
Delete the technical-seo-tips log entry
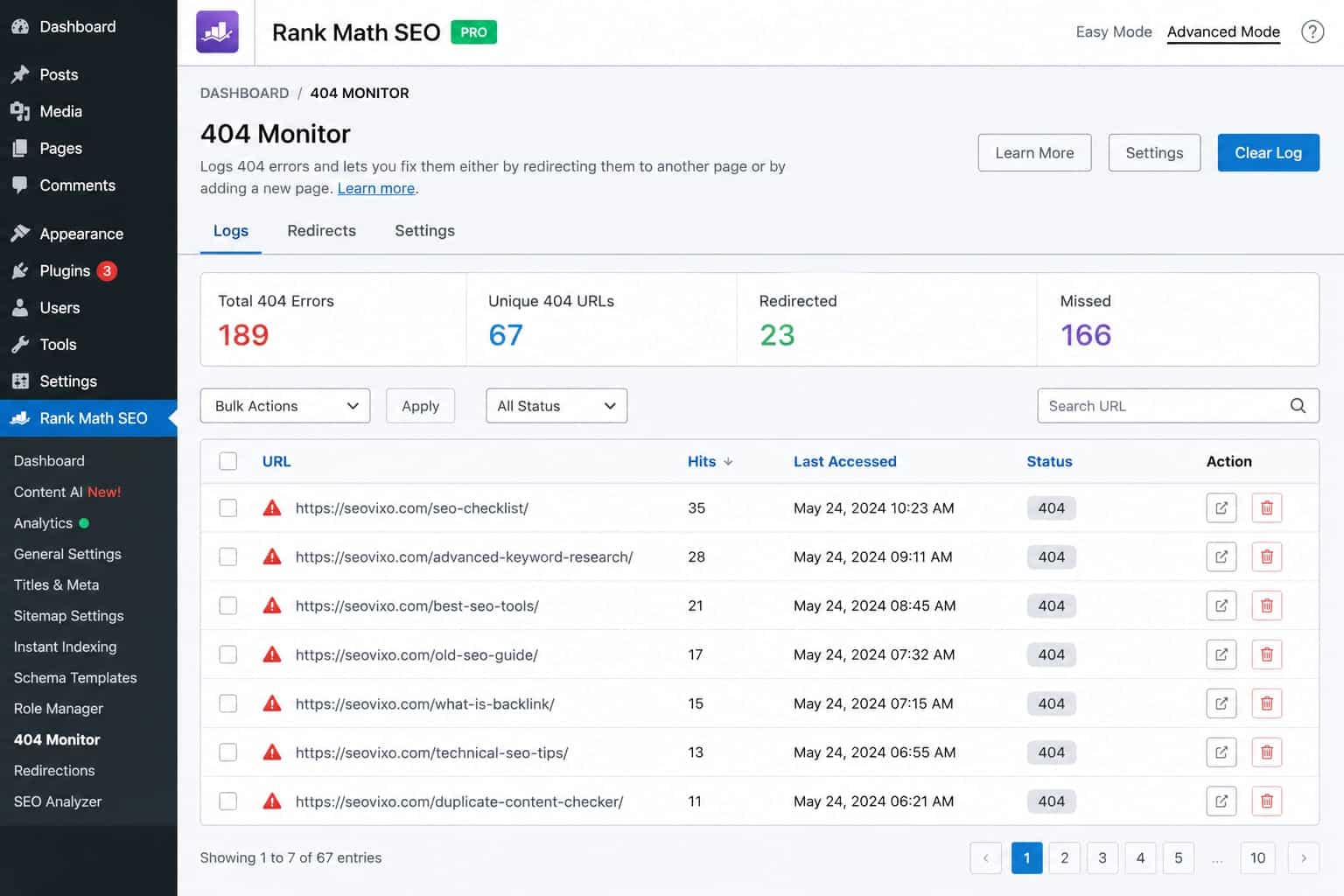tap(1266, 752)
